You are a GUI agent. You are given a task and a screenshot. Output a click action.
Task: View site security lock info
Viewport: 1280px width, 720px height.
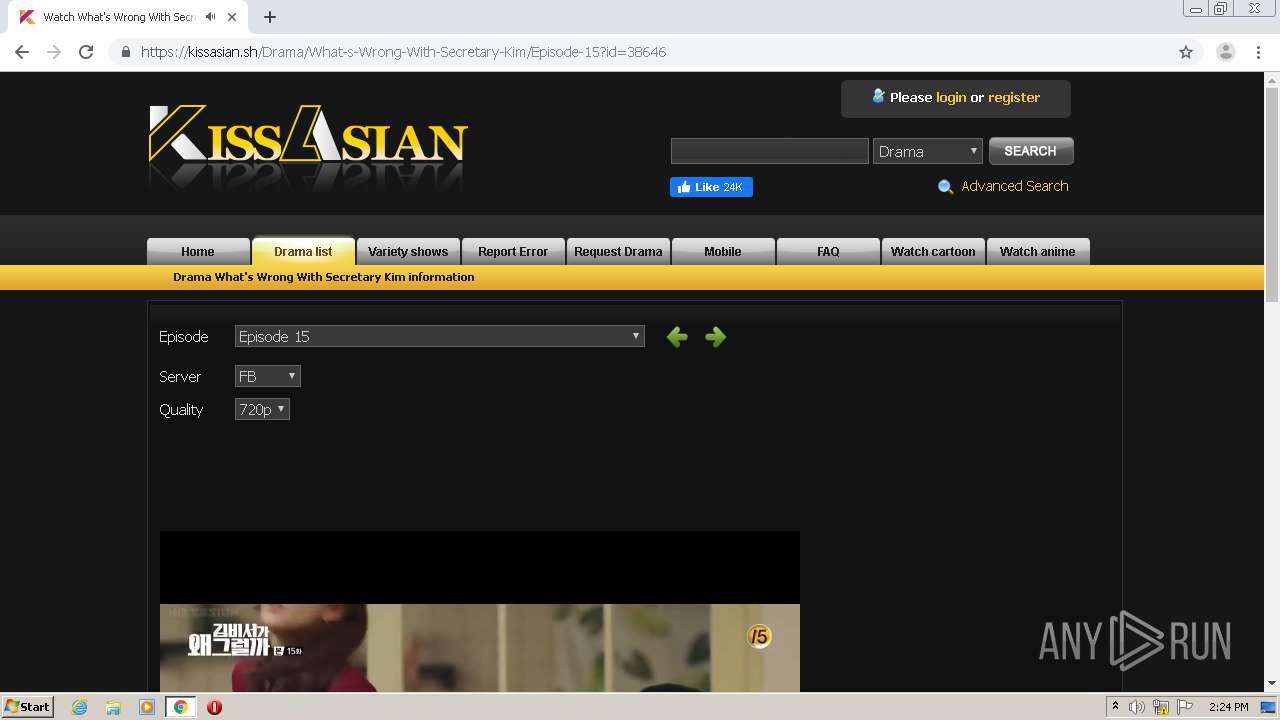(x=126, y=52)
